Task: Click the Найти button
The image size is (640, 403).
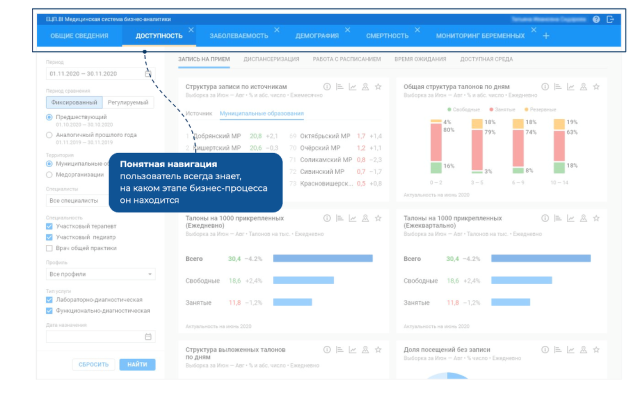Action: pyautogui.click(x=137, y=365)
